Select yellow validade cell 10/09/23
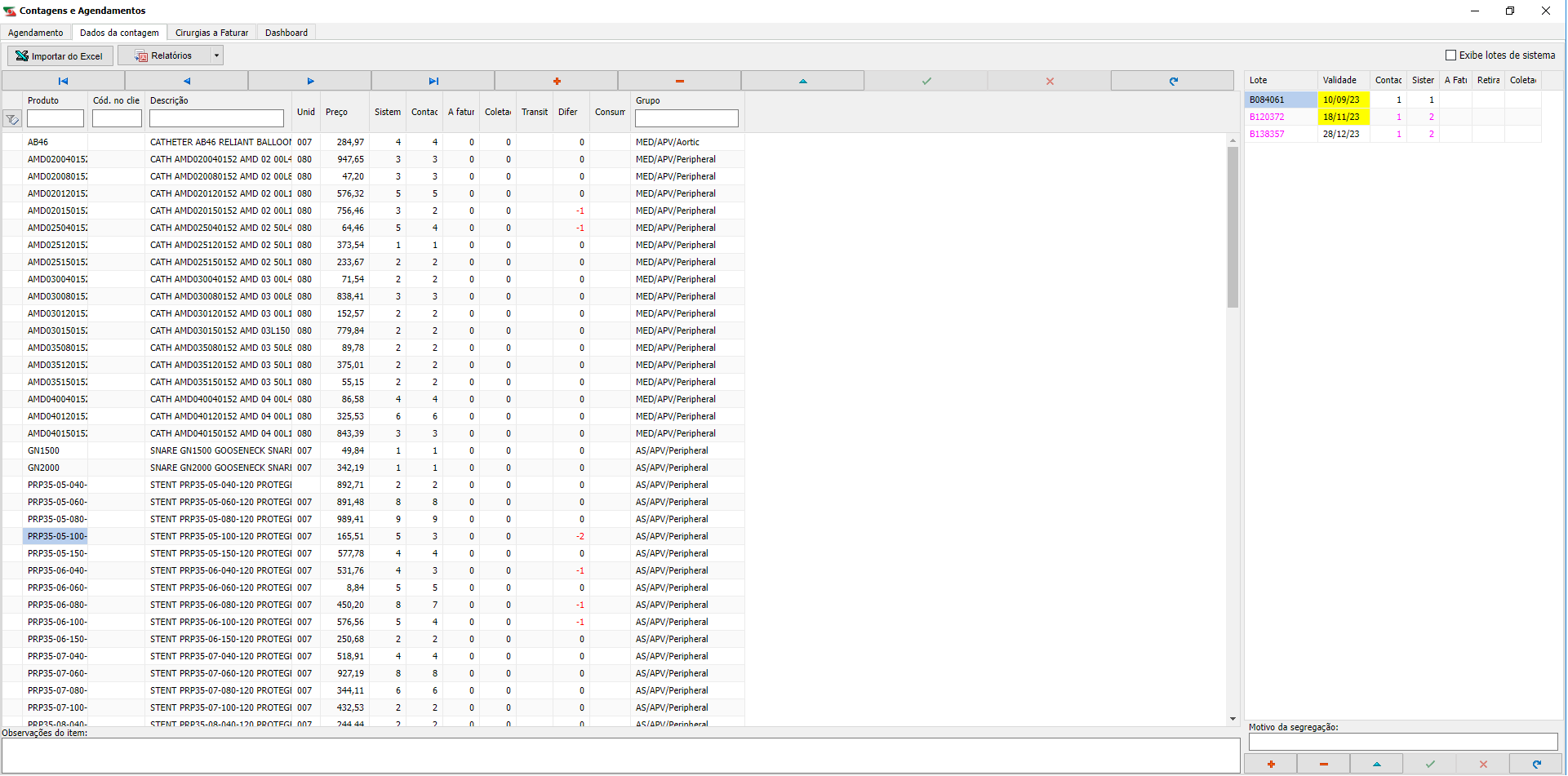Screen dimensions: 1568x776 [1343, 100]
